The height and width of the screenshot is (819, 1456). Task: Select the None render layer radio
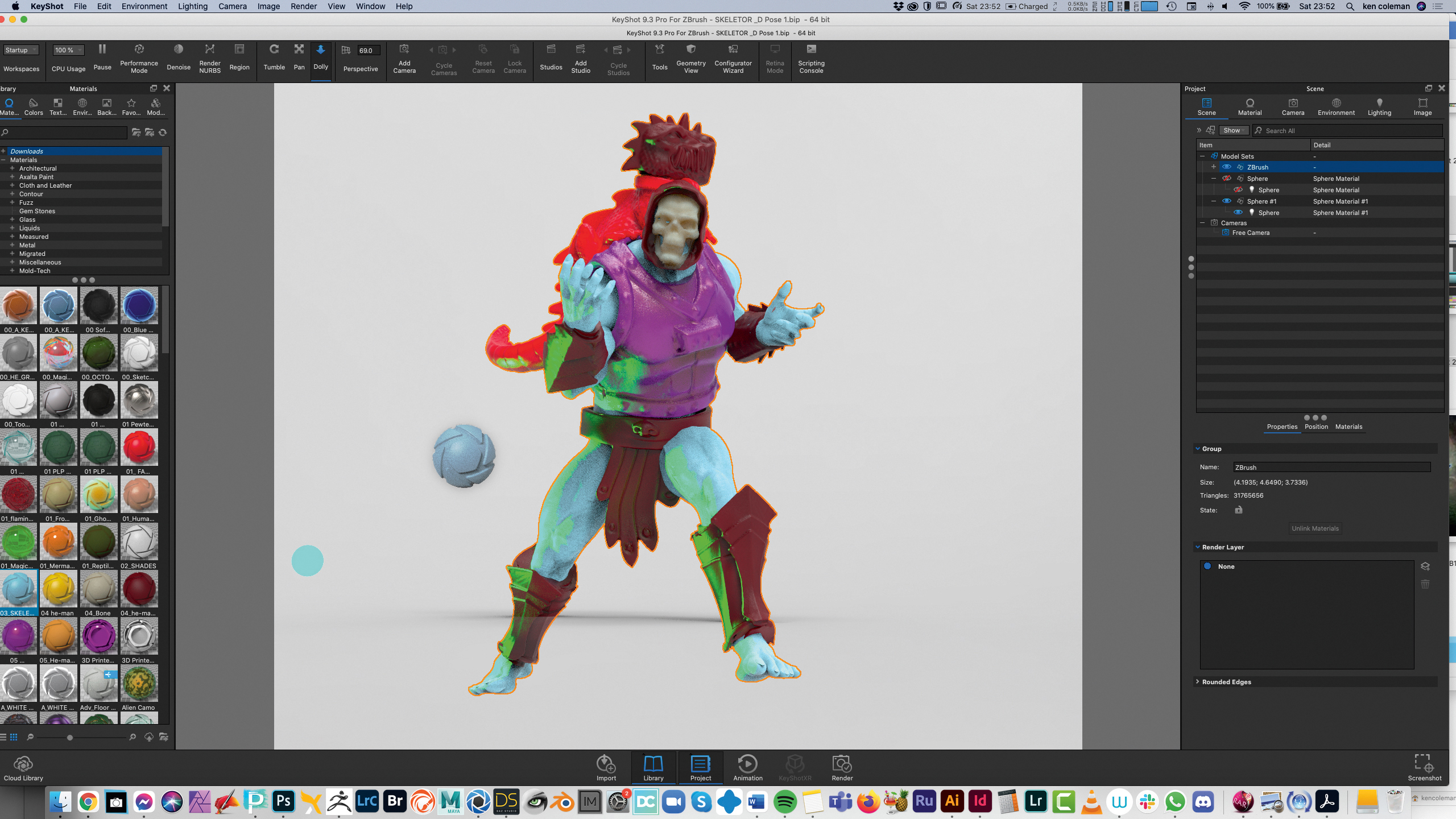[x=1207, y=566]
